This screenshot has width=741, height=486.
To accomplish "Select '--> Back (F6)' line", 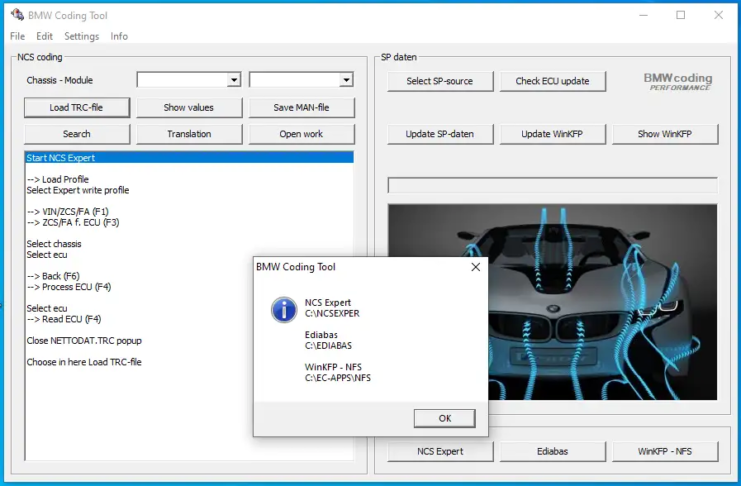I will tap(53, 276).
